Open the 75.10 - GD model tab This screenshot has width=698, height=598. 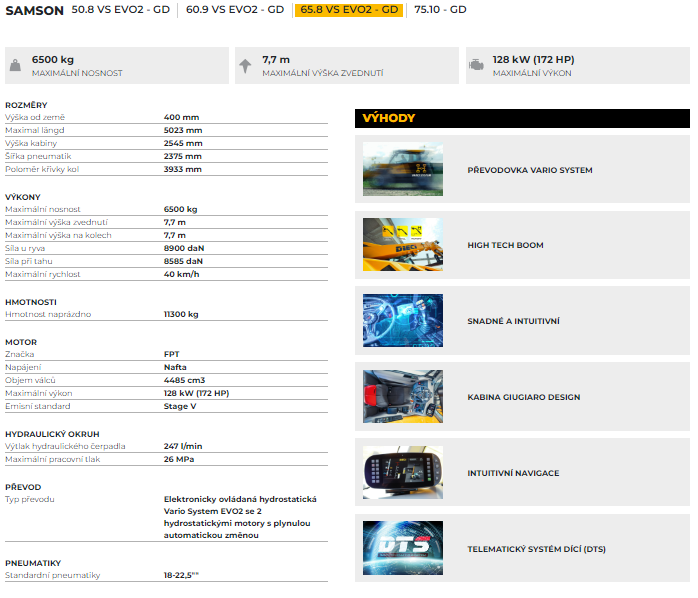(x=440, y=10)
